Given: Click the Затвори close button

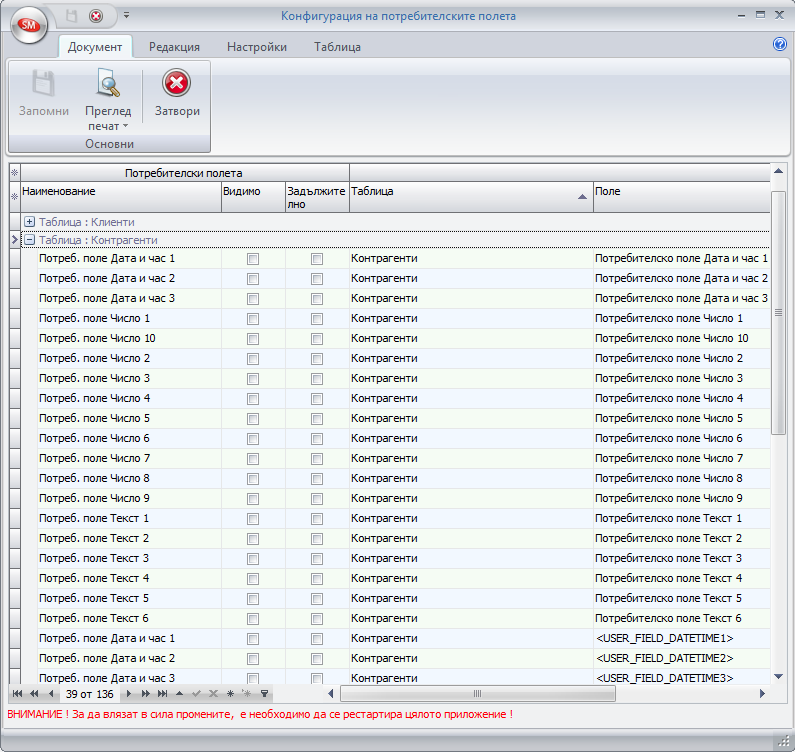Looking at the screenshot, I should click(x=177, y=94).
